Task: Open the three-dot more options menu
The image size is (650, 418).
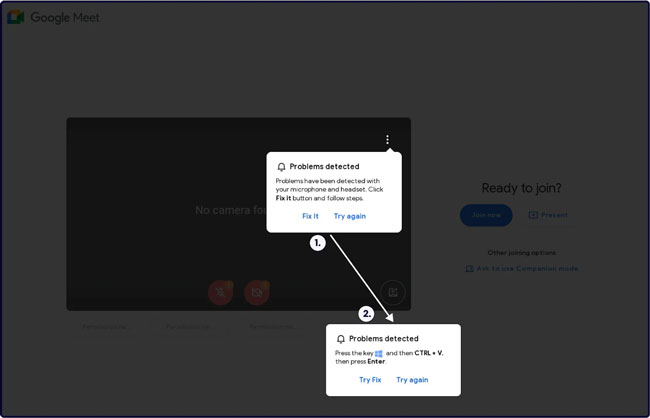Action: tap(387, 140)
